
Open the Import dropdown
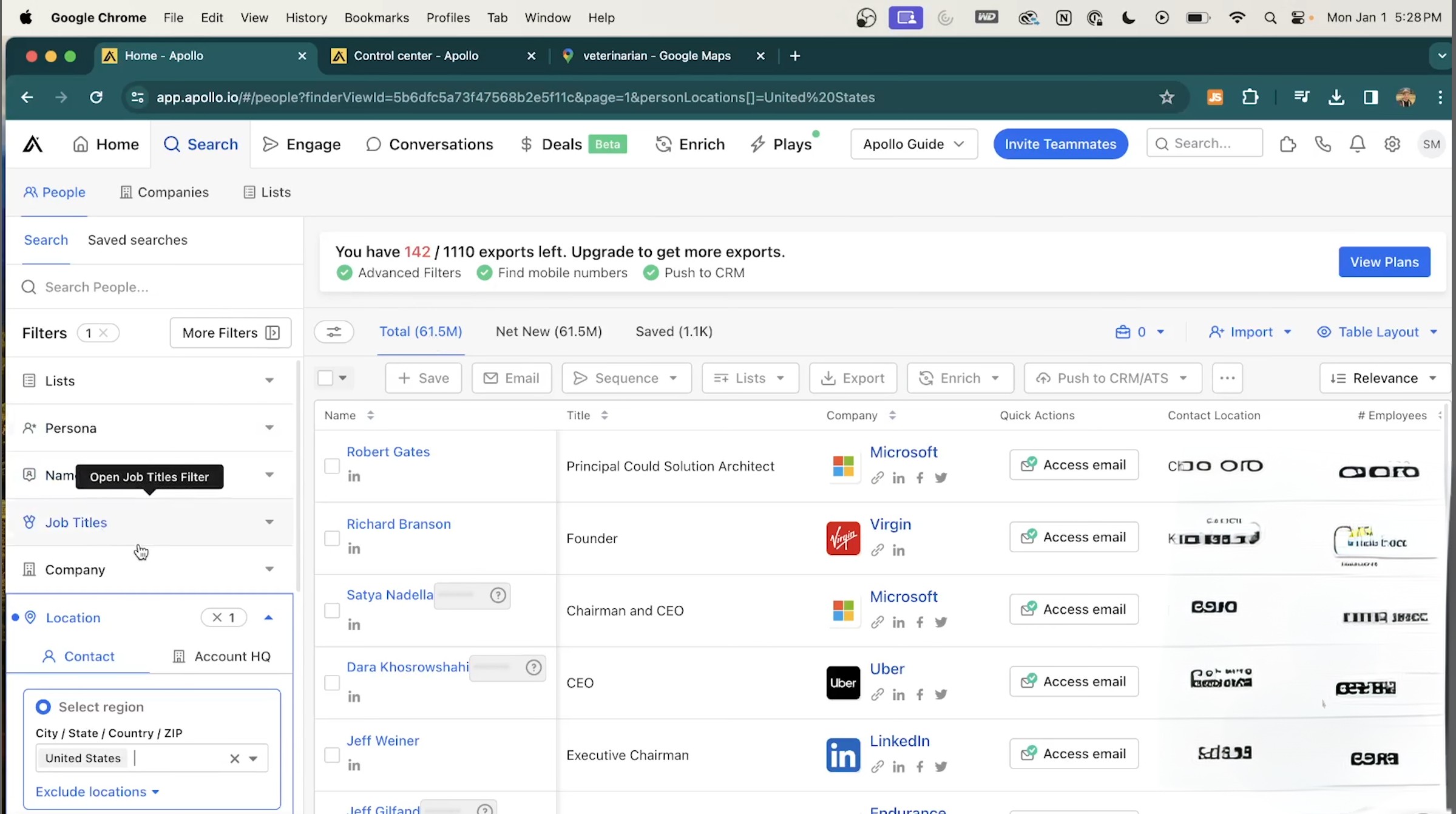coord(1250,332)
